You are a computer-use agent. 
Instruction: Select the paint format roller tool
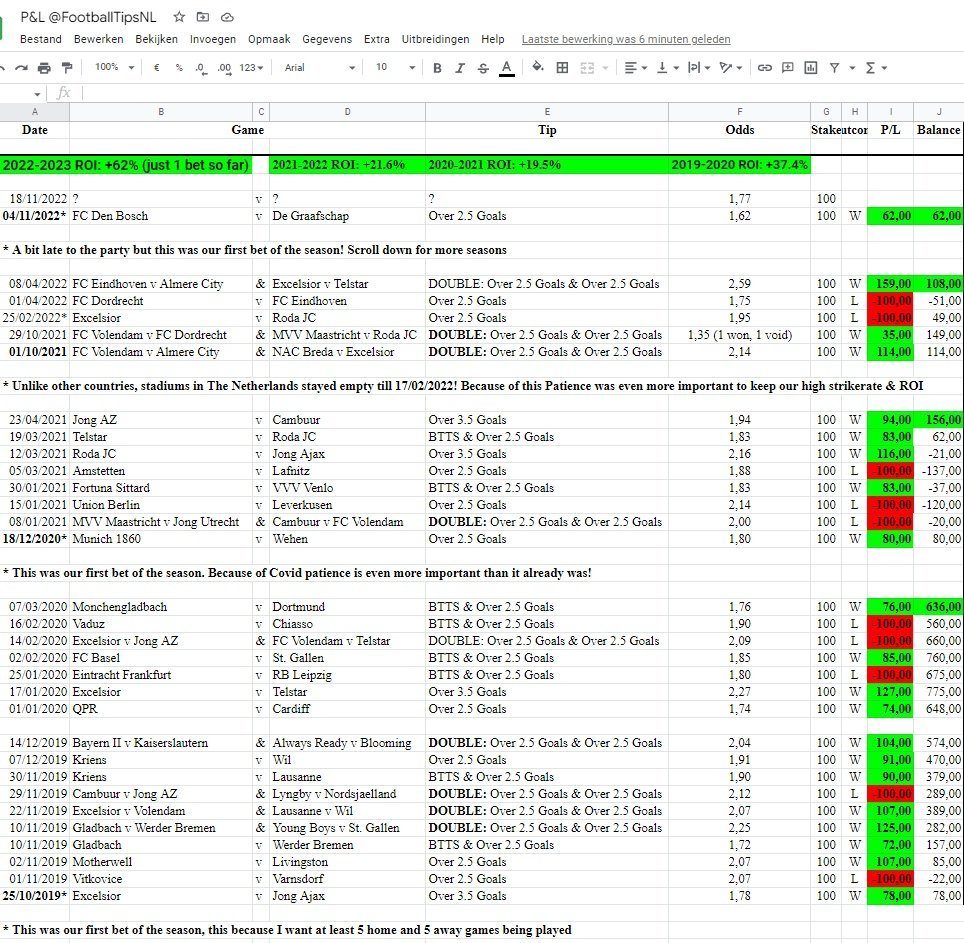coord(67,68)
